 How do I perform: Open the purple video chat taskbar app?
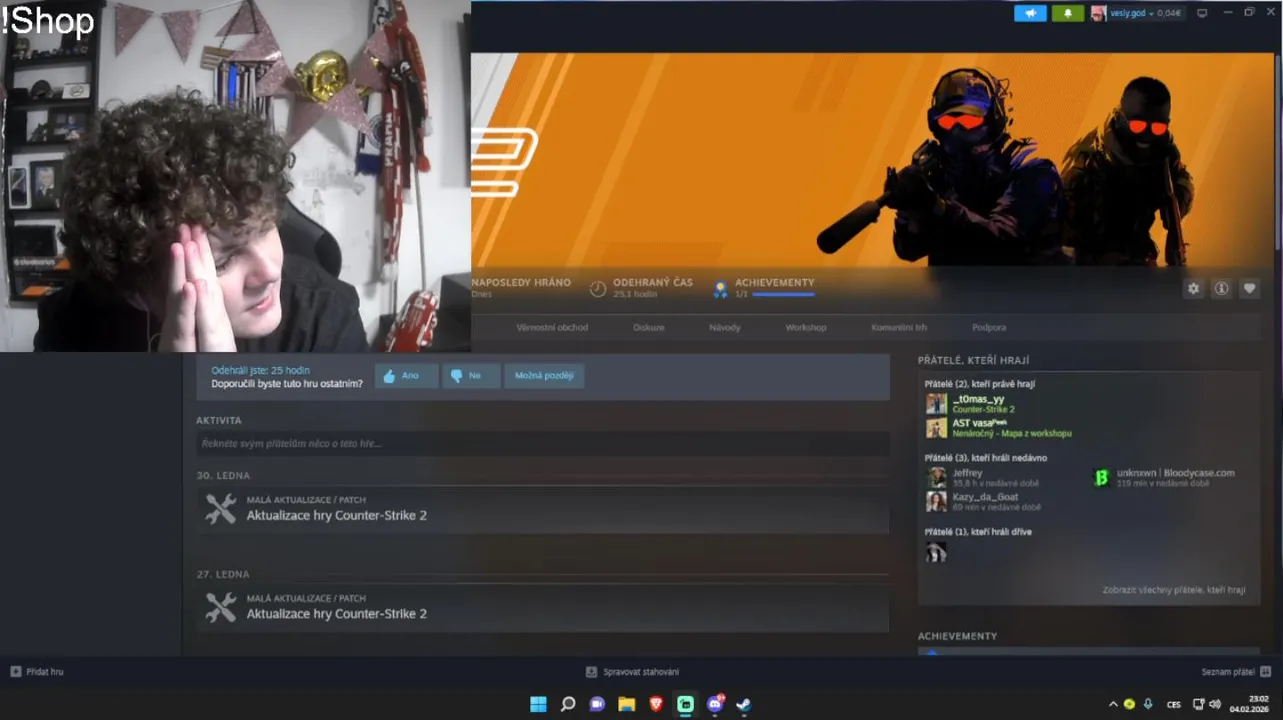(x=597, y=704)
